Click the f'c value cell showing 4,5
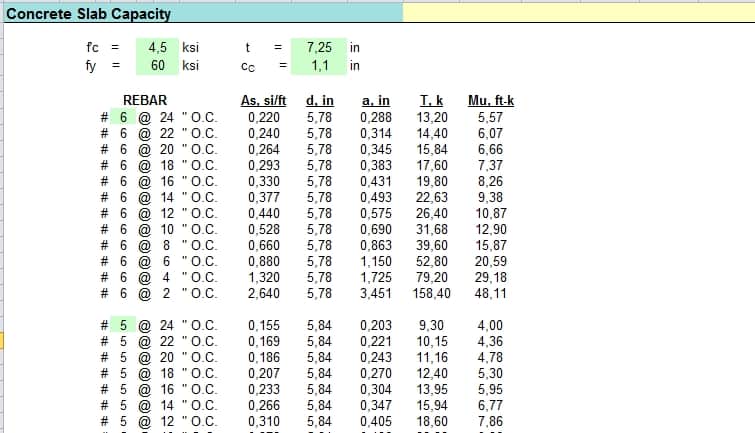The image size is (755, 433). 158,47
